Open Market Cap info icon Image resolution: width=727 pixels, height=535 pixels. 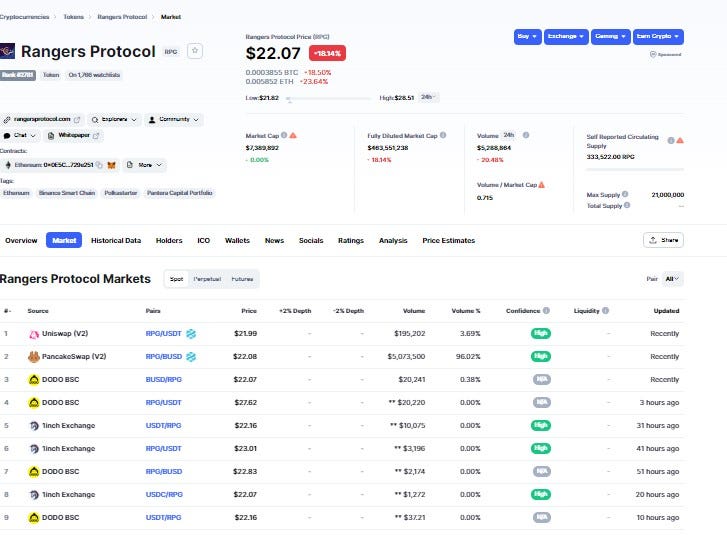click(x=284, y=135)
